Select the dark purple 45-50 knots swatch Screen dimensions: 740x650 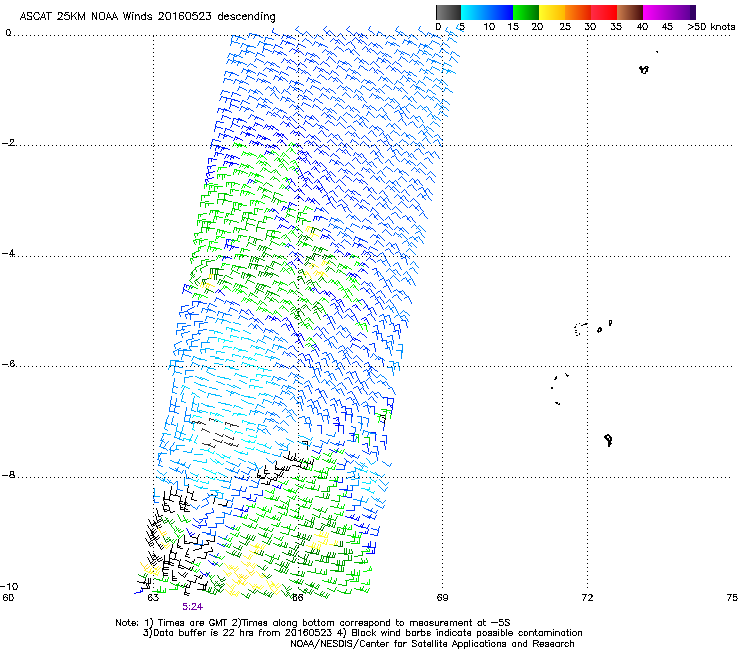click(x=682, y=12)
